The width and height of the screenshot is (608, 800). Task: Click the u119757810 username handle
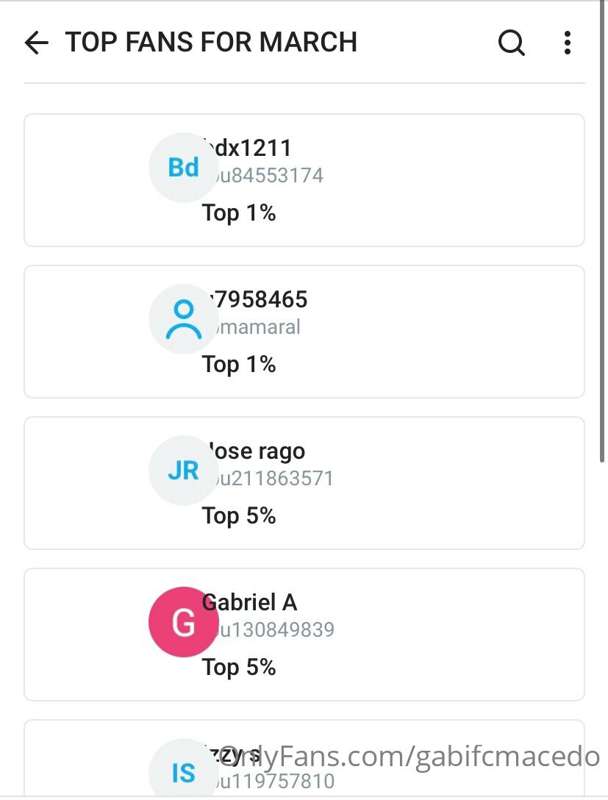270,781
